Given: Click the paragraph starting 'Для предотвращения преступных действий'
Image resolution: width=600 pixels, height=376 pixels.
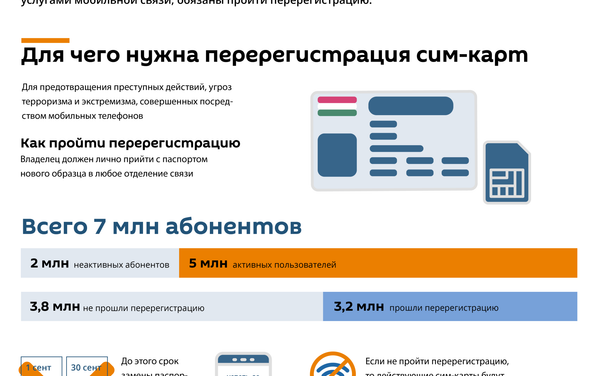Looking at the screenshot, I should [x=127, y=101].
